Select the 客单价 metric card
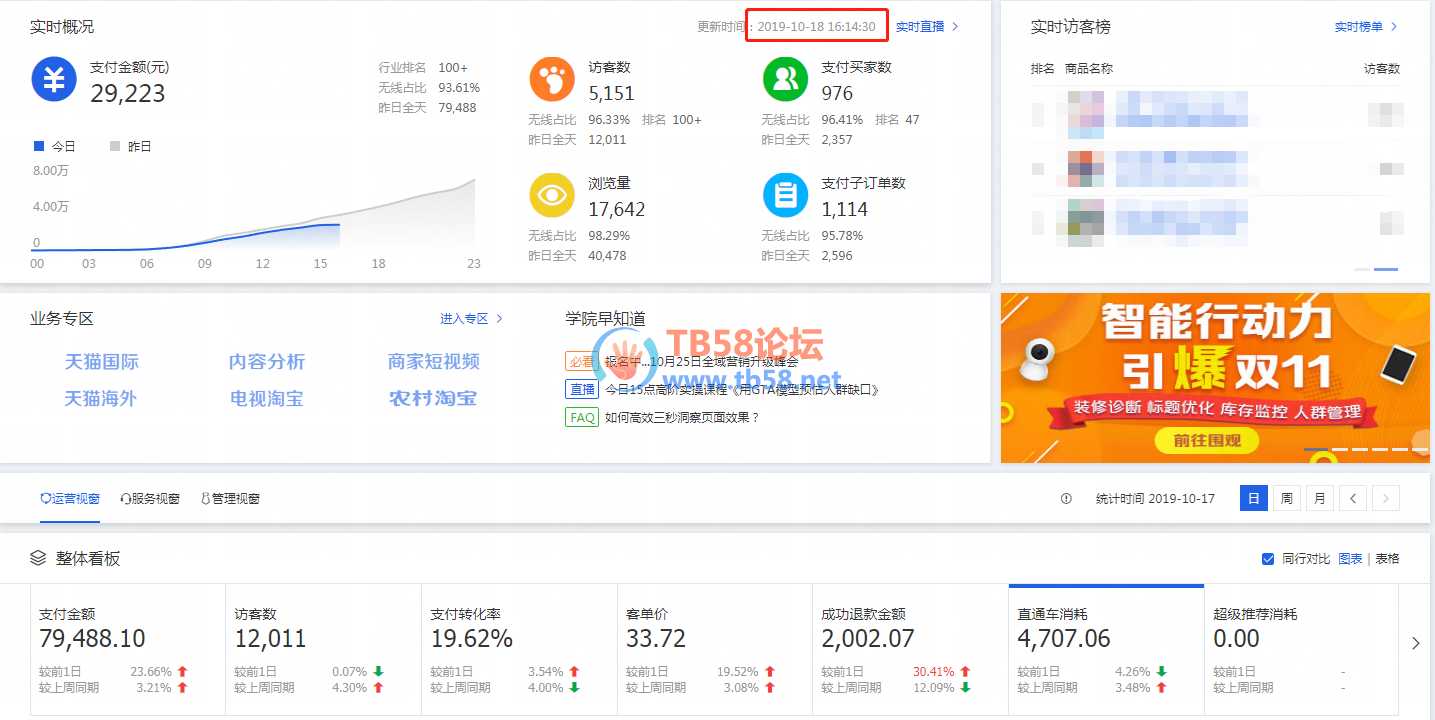Viewport: 1435px width, 720px height. click(715, 650)
